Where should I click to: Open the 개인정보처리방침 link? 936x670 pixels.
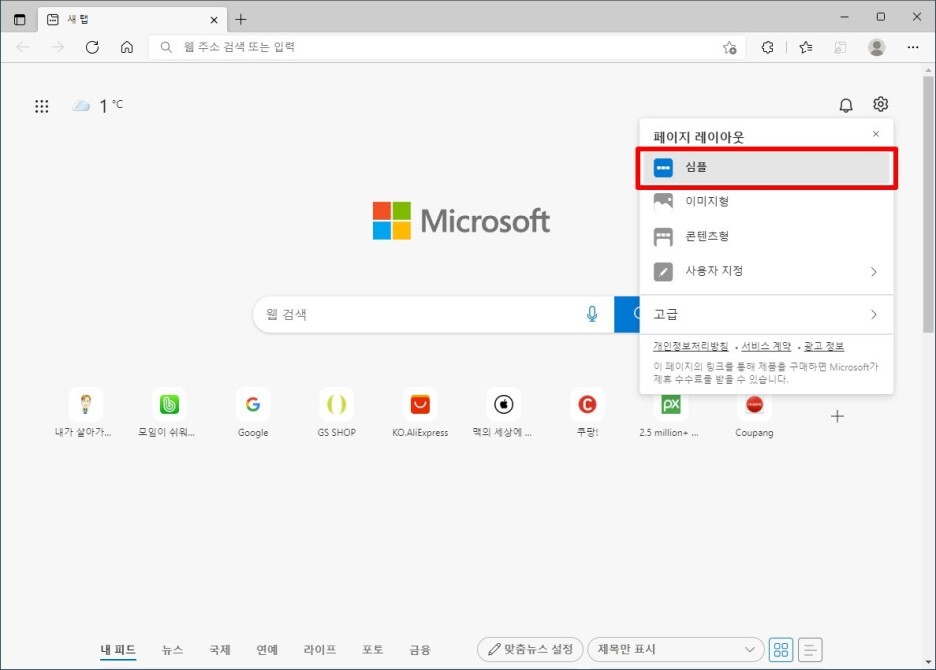(691, 346)
